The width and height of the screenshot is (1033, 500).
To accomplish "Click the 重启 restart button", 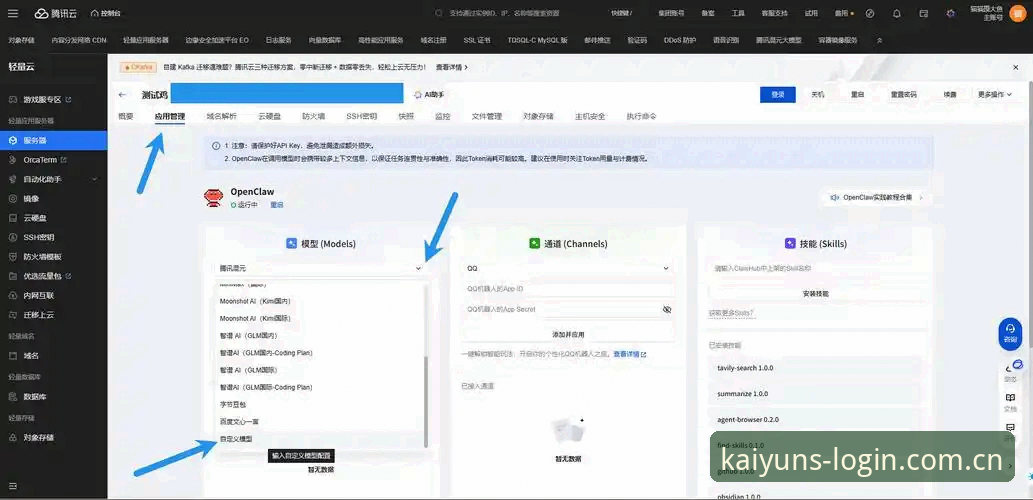I will [856, 95].
